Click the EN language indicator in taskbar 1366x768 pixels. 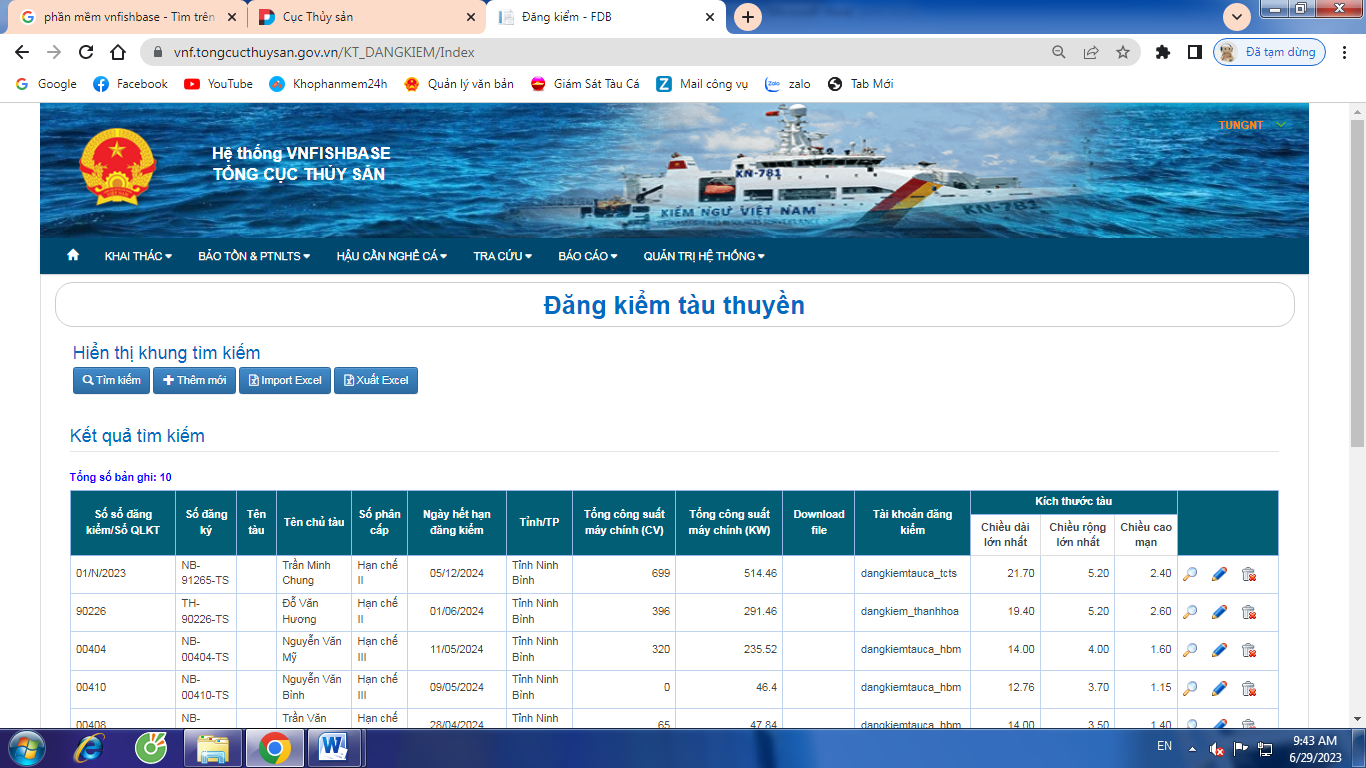(1164, 746)
